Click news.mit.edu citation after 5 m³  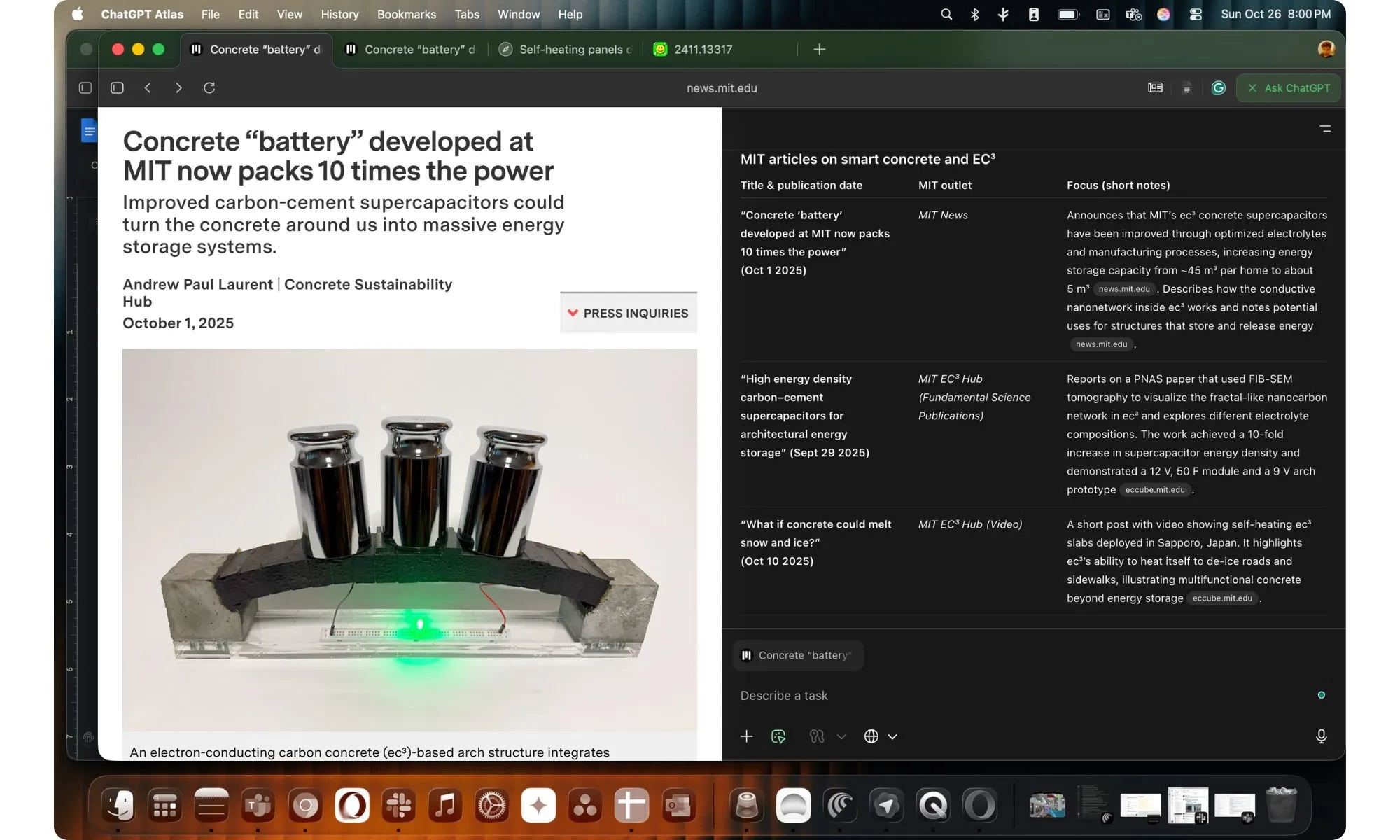pos(1123,289)
